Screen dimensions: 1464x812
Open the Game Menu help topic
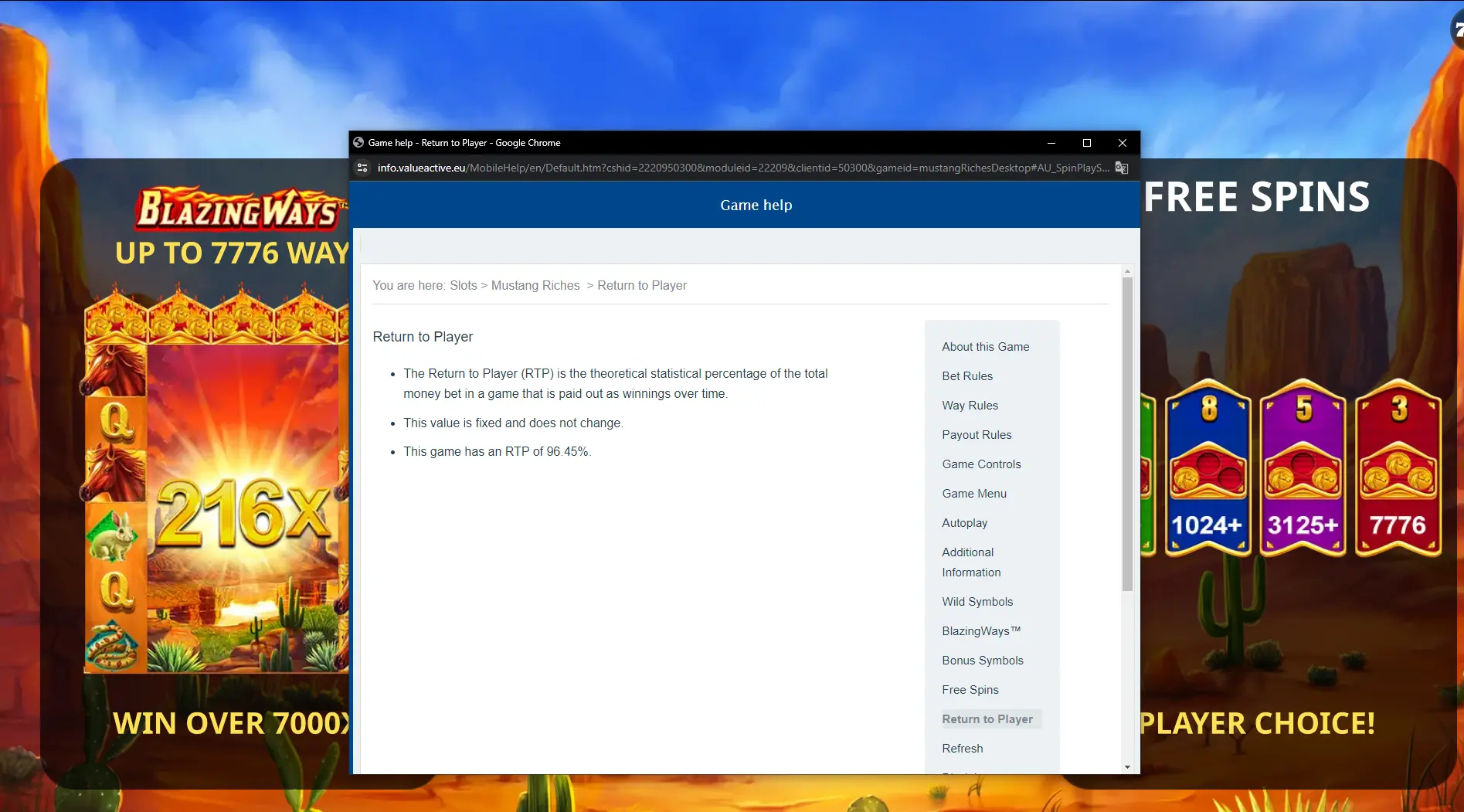pyautogui.click(x=974, y=494)
